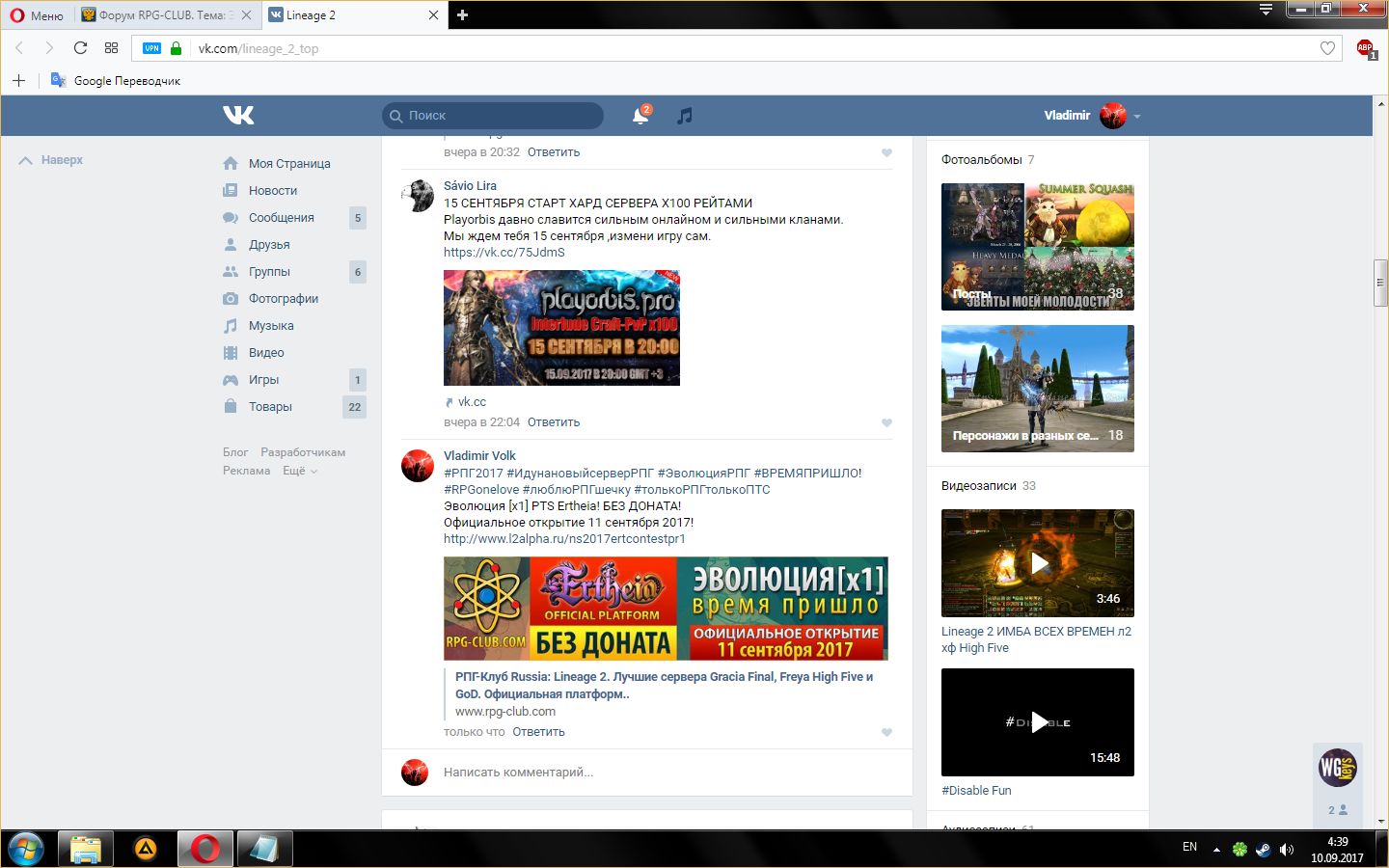Viewport: 1389px width, 868px height.
Task: Click the Windows Start button
Action: click(x=26, y=849)
